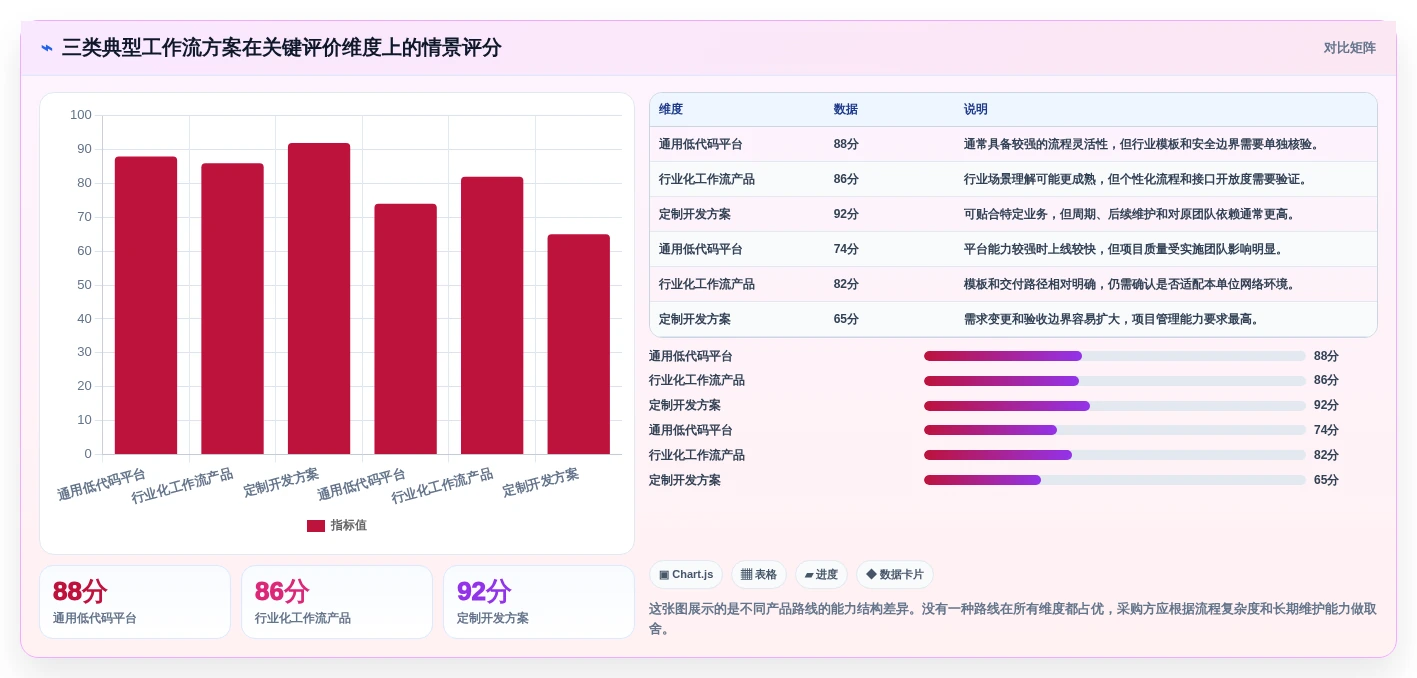
Task: Click the 86分 cell in the table
Action: click(846, 179)
